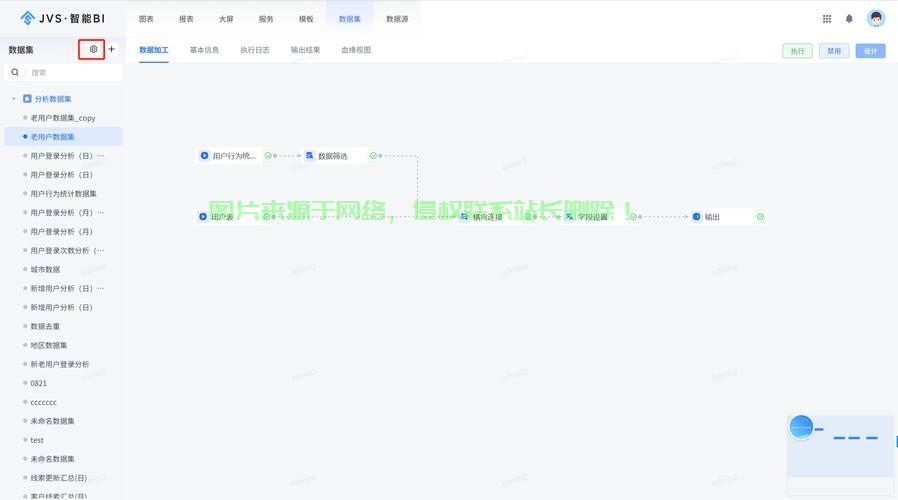Click the 禁用 button to disable dataset
Screen dimensions: 898x500
coord(833,51)
